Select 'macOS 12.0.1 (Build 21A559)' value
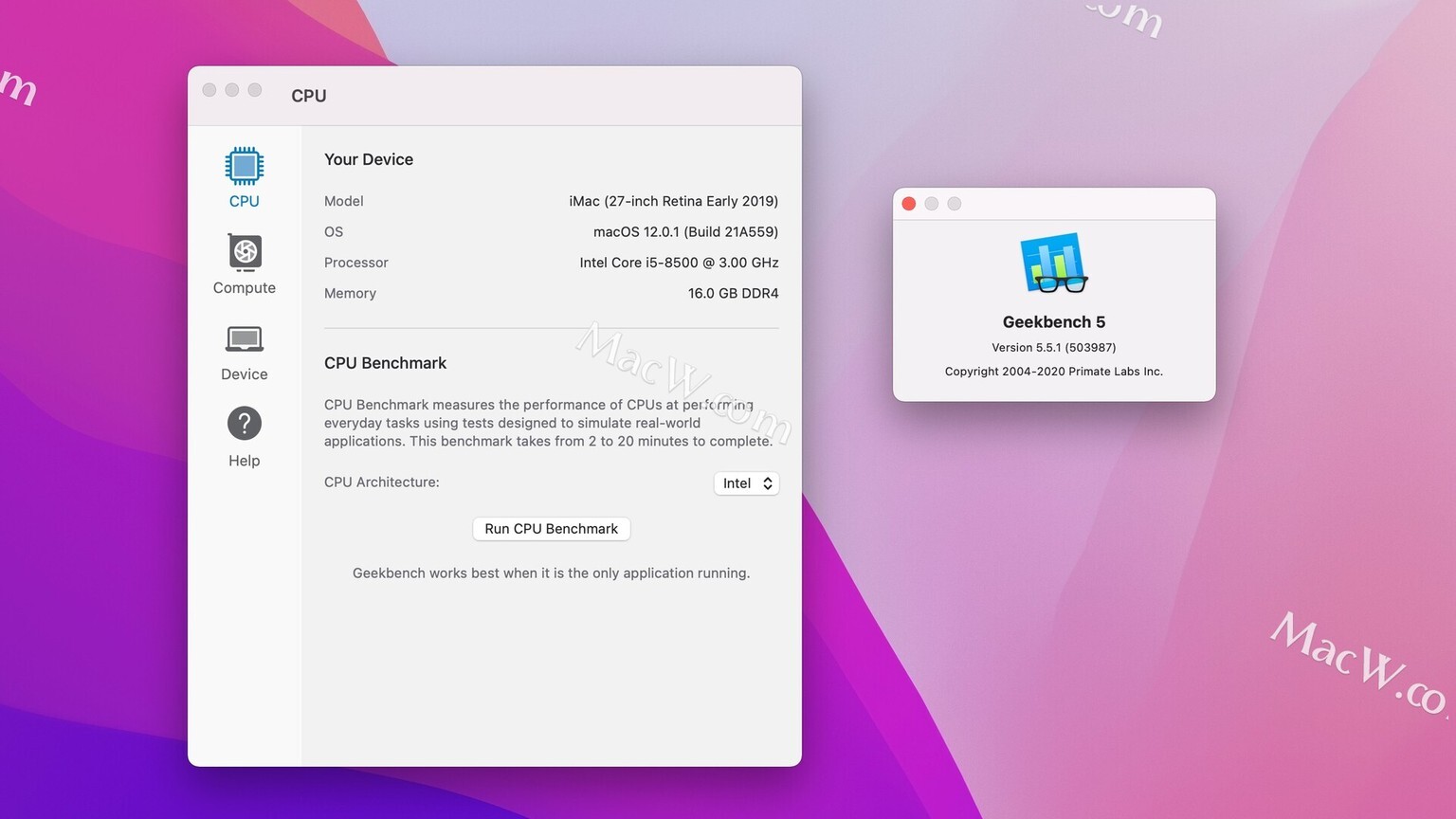1456x819 pixels. pos(685,231)
